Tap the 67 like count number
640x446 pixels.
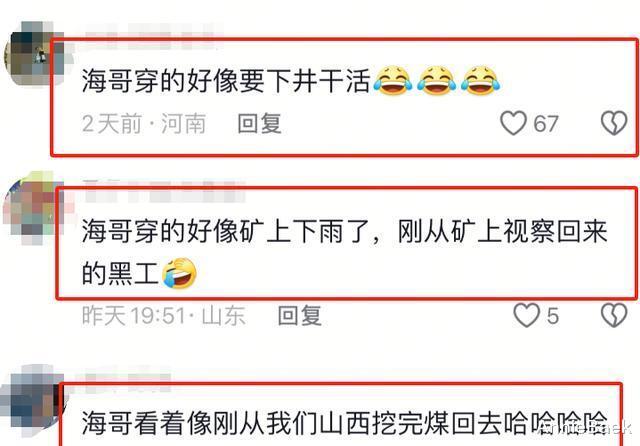[x=546, y=124]
